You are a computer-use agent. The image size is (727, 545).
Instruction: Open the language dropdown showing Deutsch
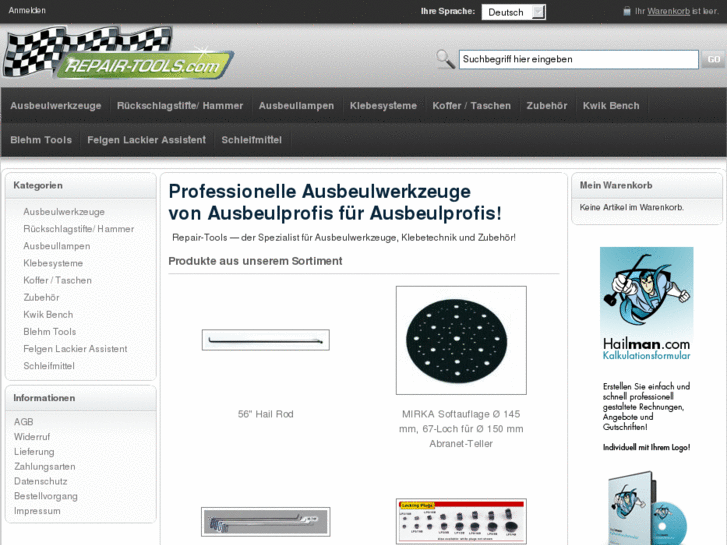(x=513, y=12)
